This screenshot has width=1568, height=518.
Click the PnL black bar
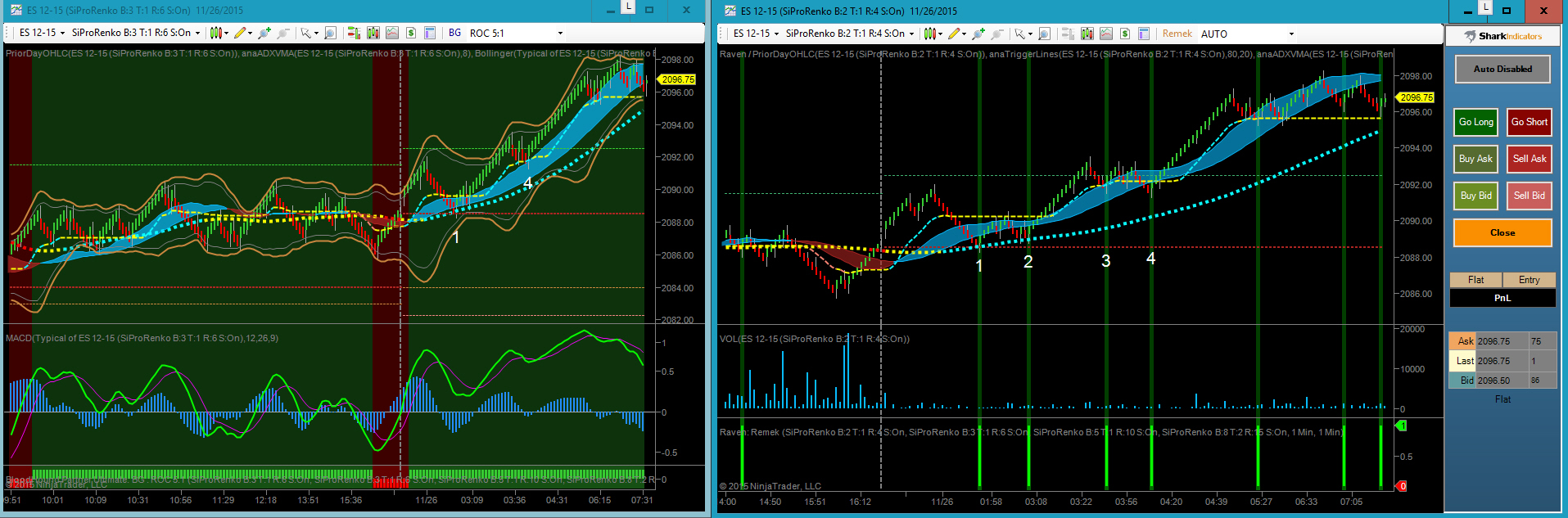tap(1502, 298)
